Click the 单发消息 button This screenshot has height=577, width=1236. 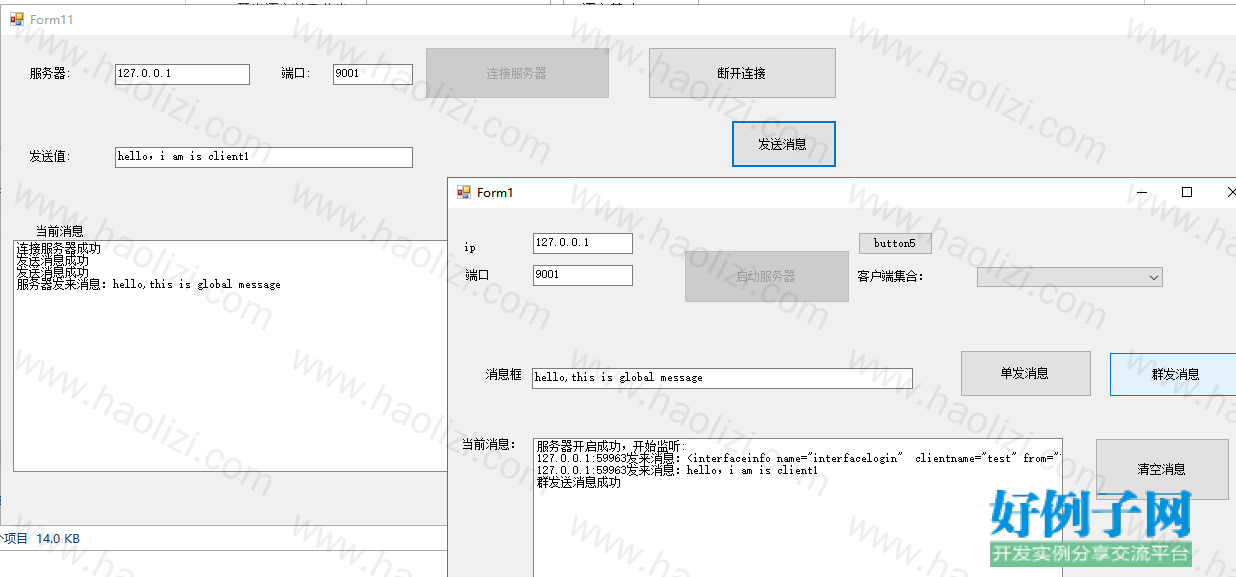1025,373
